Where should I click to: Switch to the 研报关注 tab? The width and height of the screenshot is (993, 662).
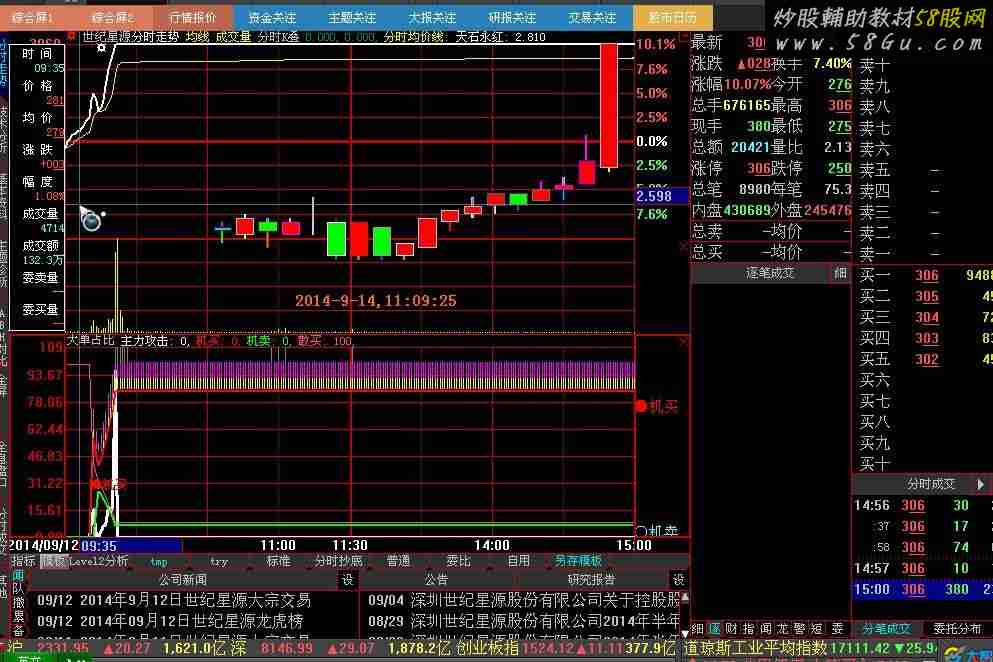click(512, 17)
